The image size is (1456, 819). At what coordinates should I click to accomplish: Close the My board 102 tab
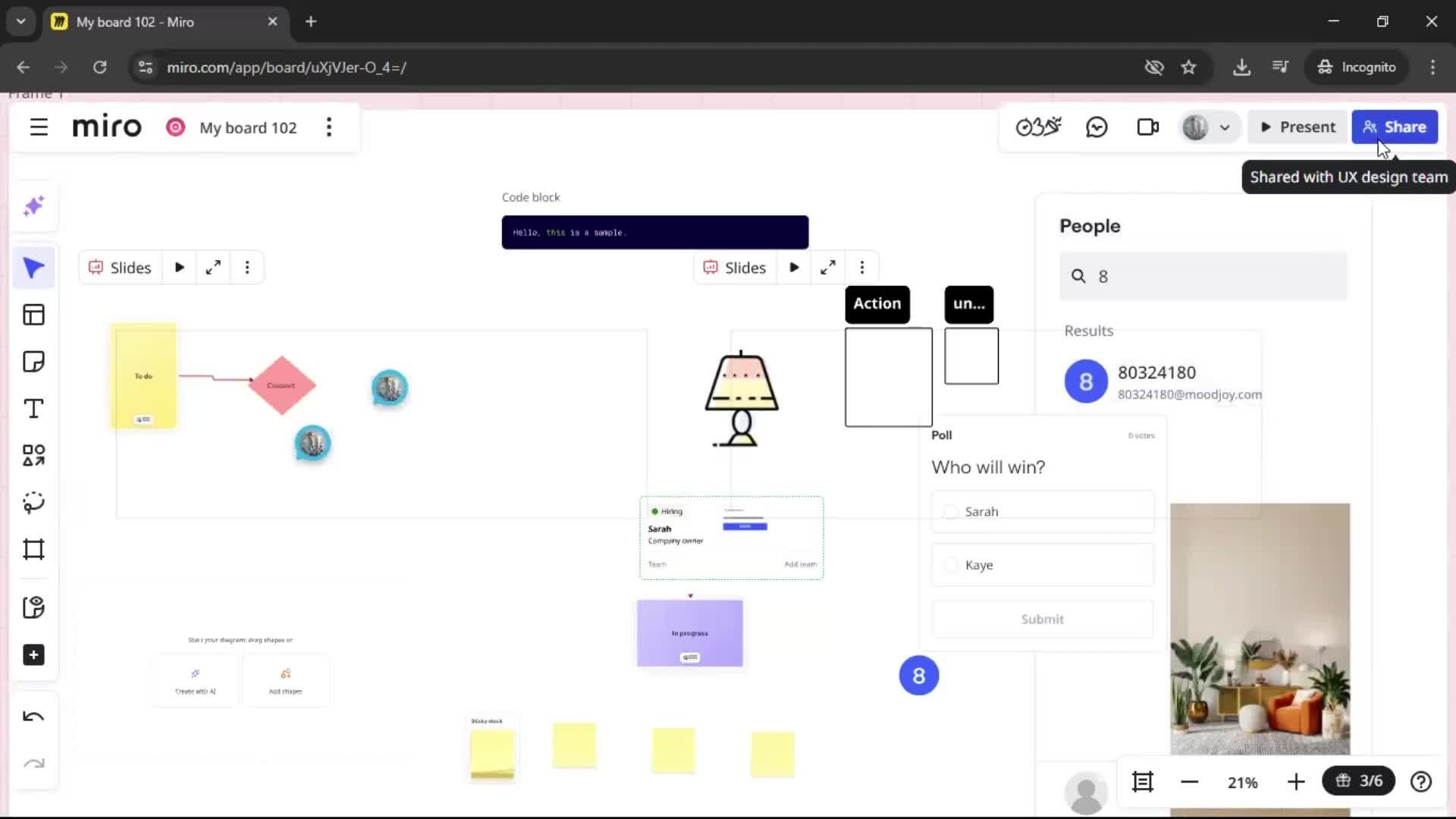point(272,21)
